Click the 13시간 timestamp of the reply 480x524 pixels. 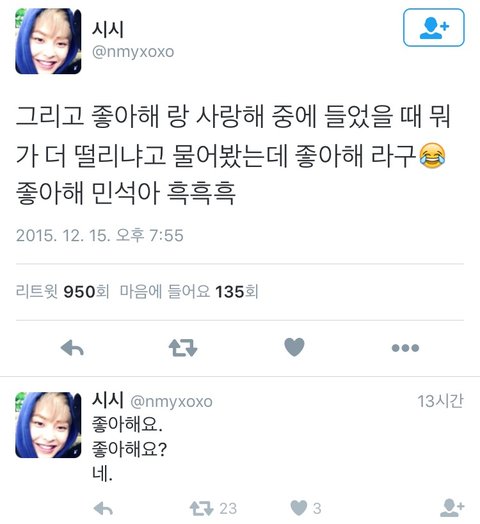click(440, 401)
